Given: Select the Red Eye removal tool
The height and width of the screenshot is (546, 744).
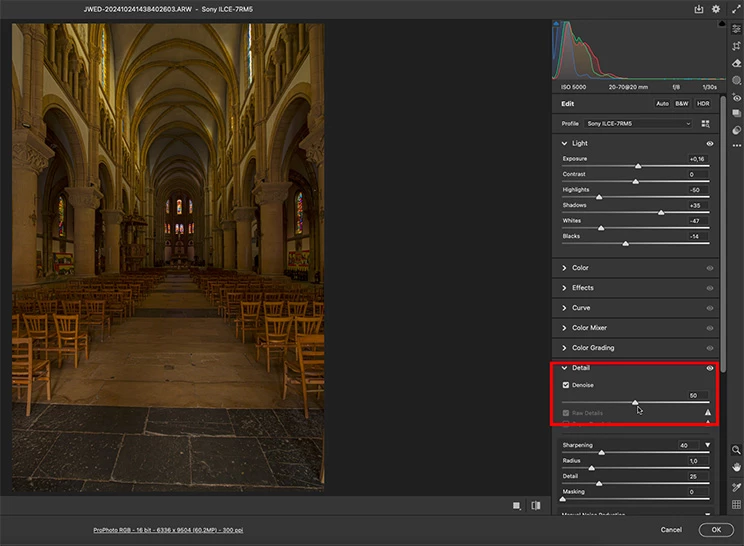Looking at the screenshot, I should [x=736, y=98].
